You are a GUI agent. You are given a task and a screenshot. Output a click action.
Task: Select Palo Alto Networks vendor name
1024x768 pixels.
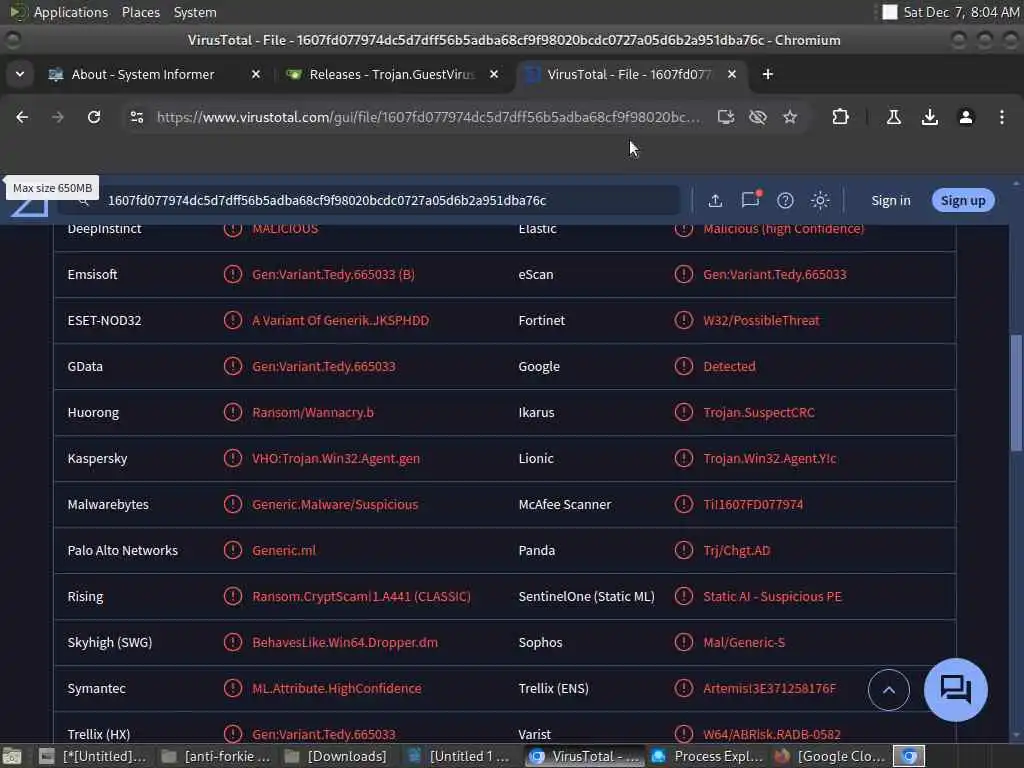pyautogui.click(x=122, y=550)
